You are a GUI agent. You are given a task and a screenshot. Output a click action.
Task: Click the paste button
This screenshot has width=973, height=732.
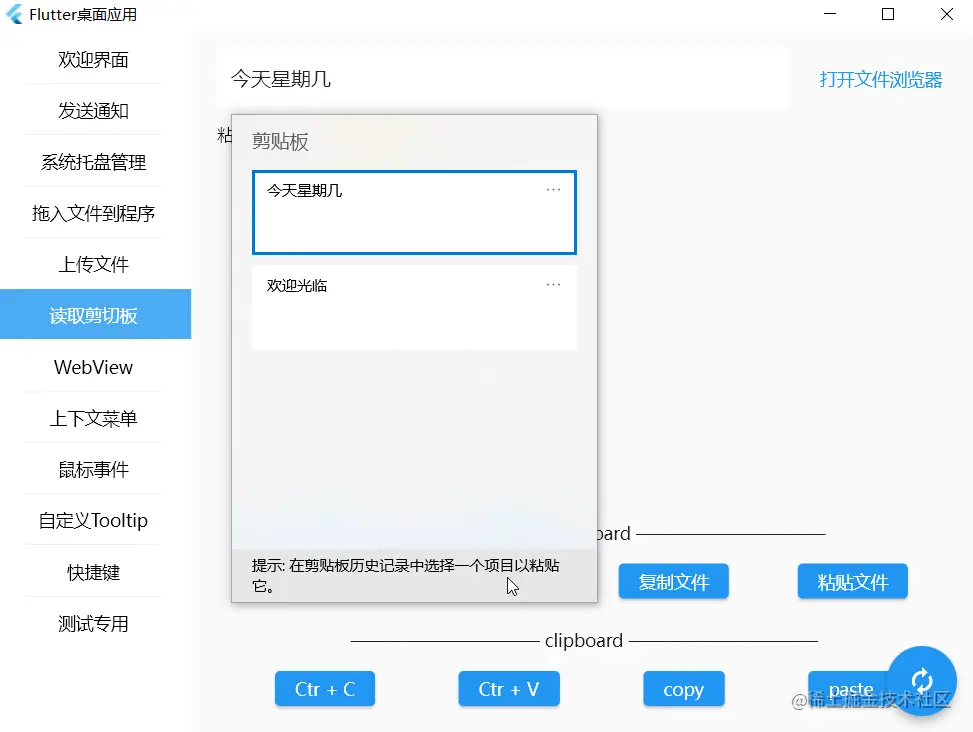850,689
